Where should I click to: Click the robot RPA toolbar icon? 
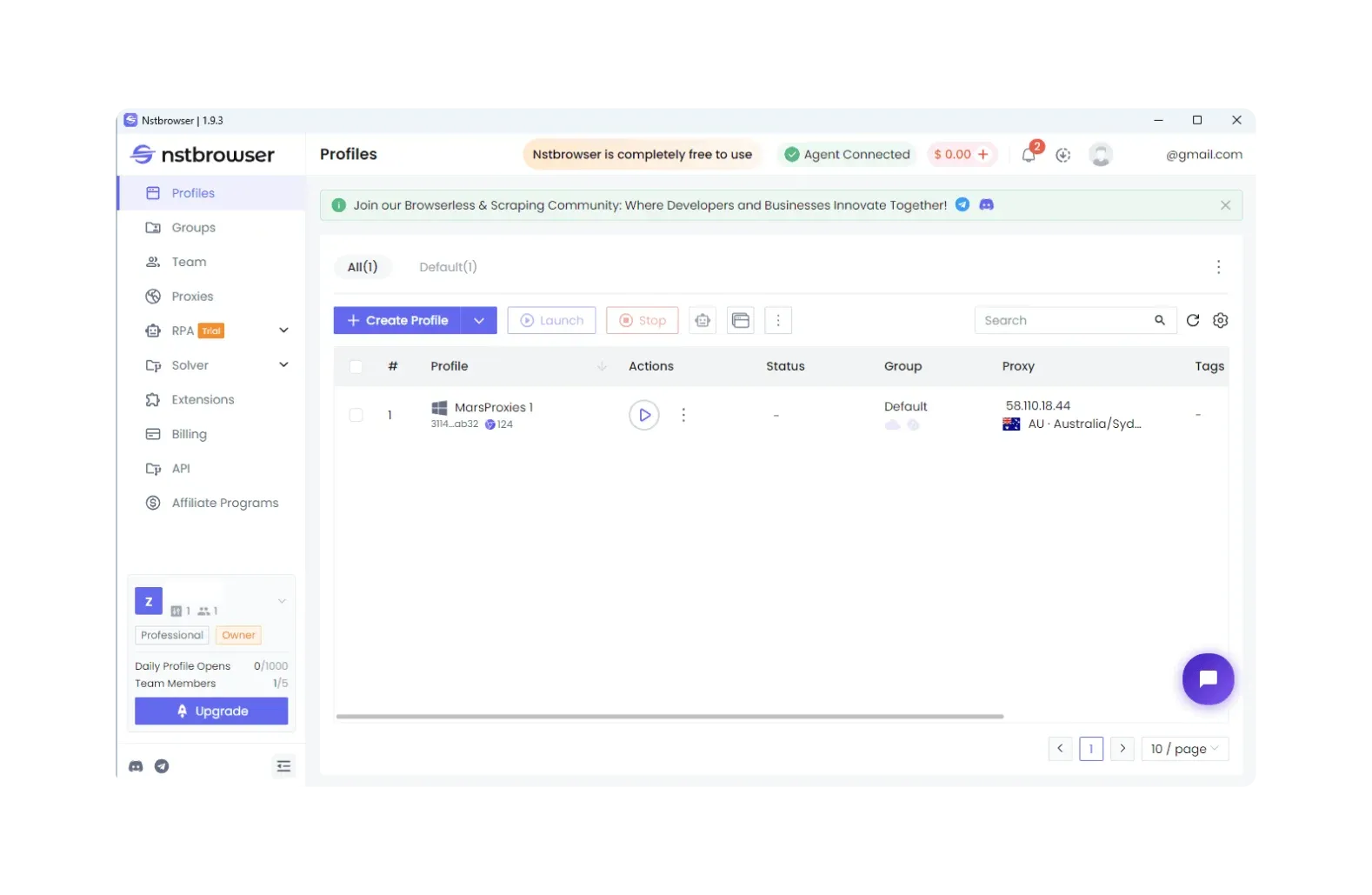click(703, 320)
